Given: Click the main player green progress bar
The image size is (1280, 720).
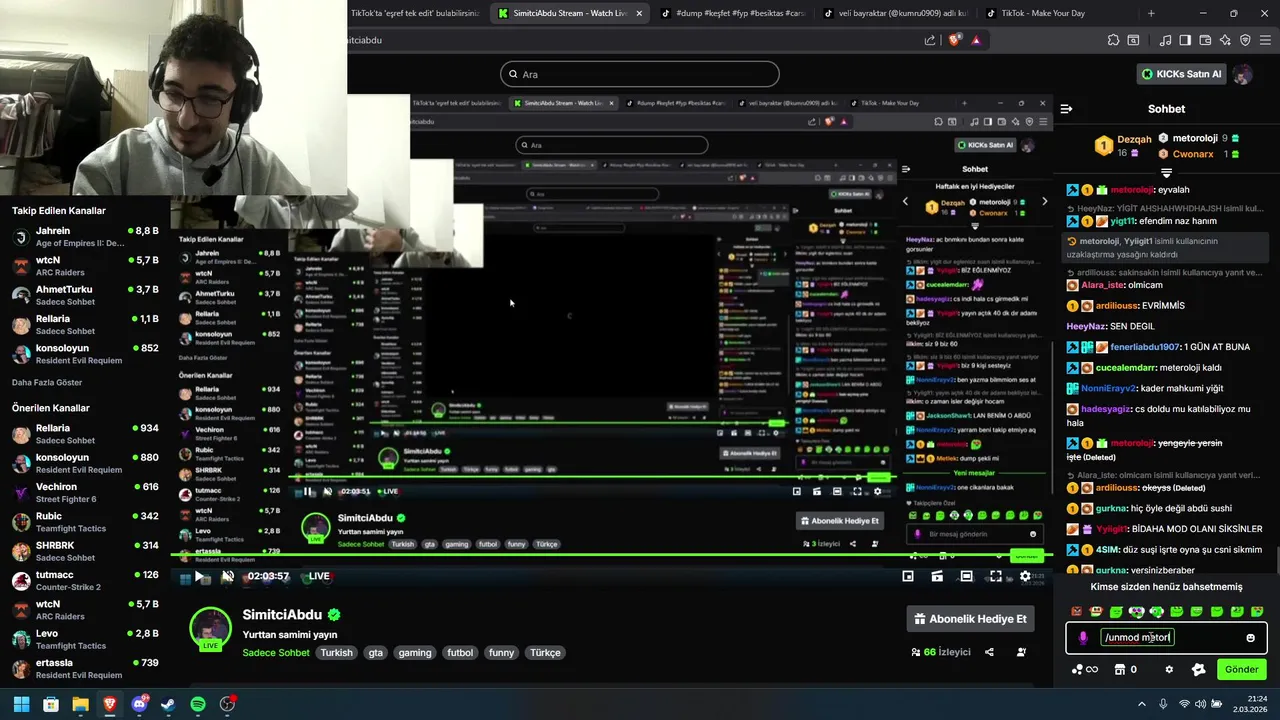Looking at the screenshot, I should coord(610,555).
